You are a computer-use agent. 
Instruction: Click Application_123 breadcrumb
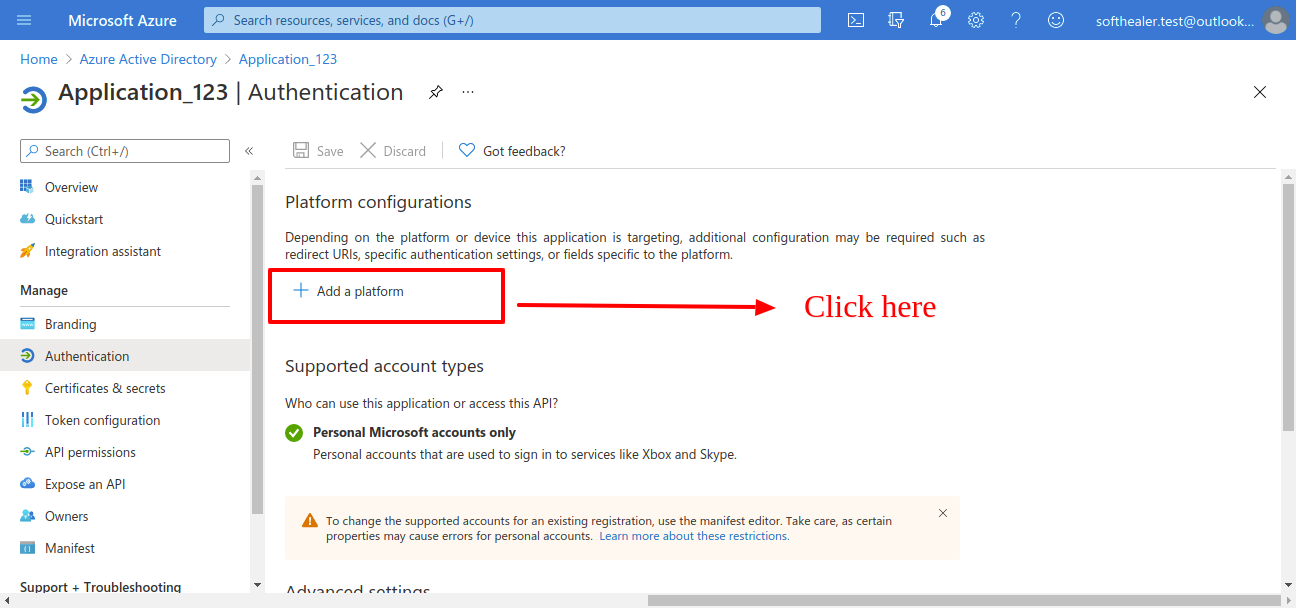click(x=288, y=59)
